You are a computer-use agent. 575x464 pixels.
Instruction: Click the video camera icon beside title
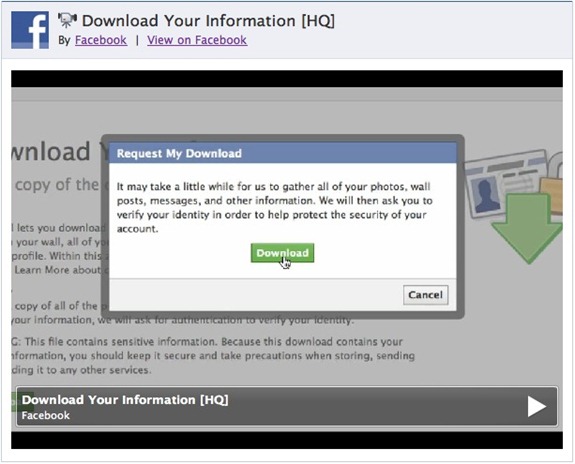67,20
